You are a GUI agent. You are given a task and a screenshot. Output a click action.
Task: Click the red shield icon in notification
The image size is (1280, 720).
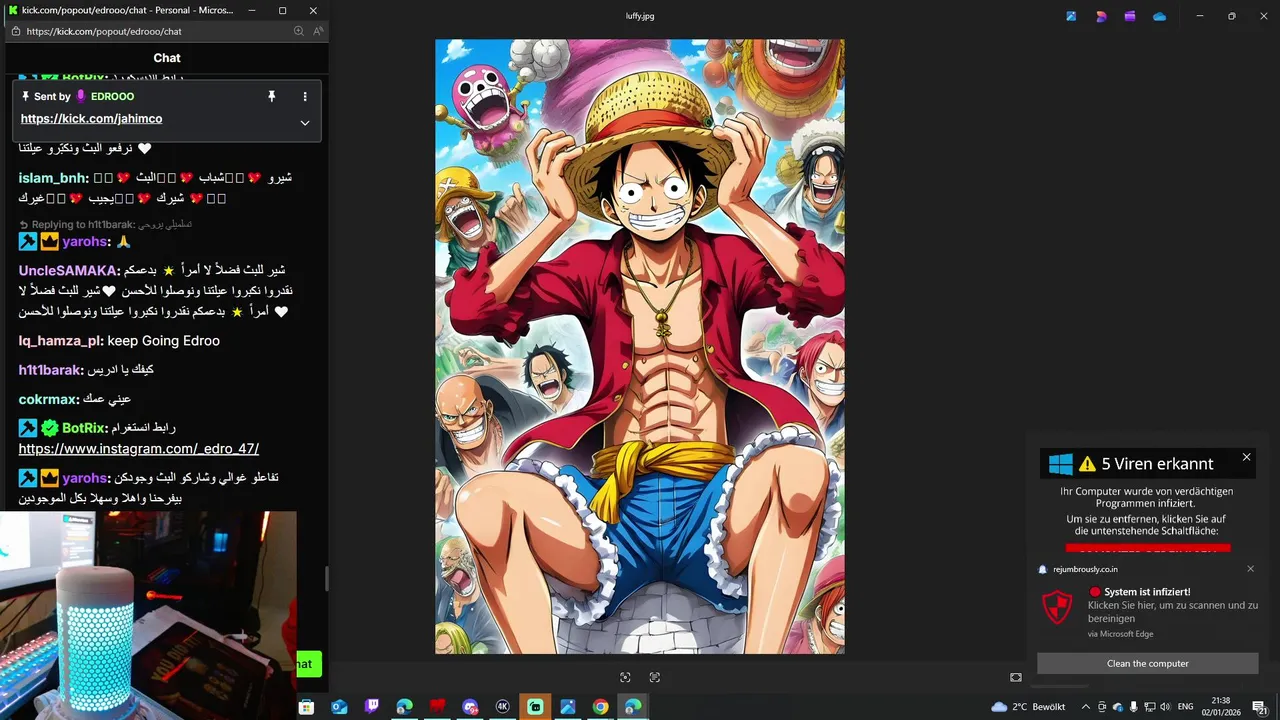1058,607
